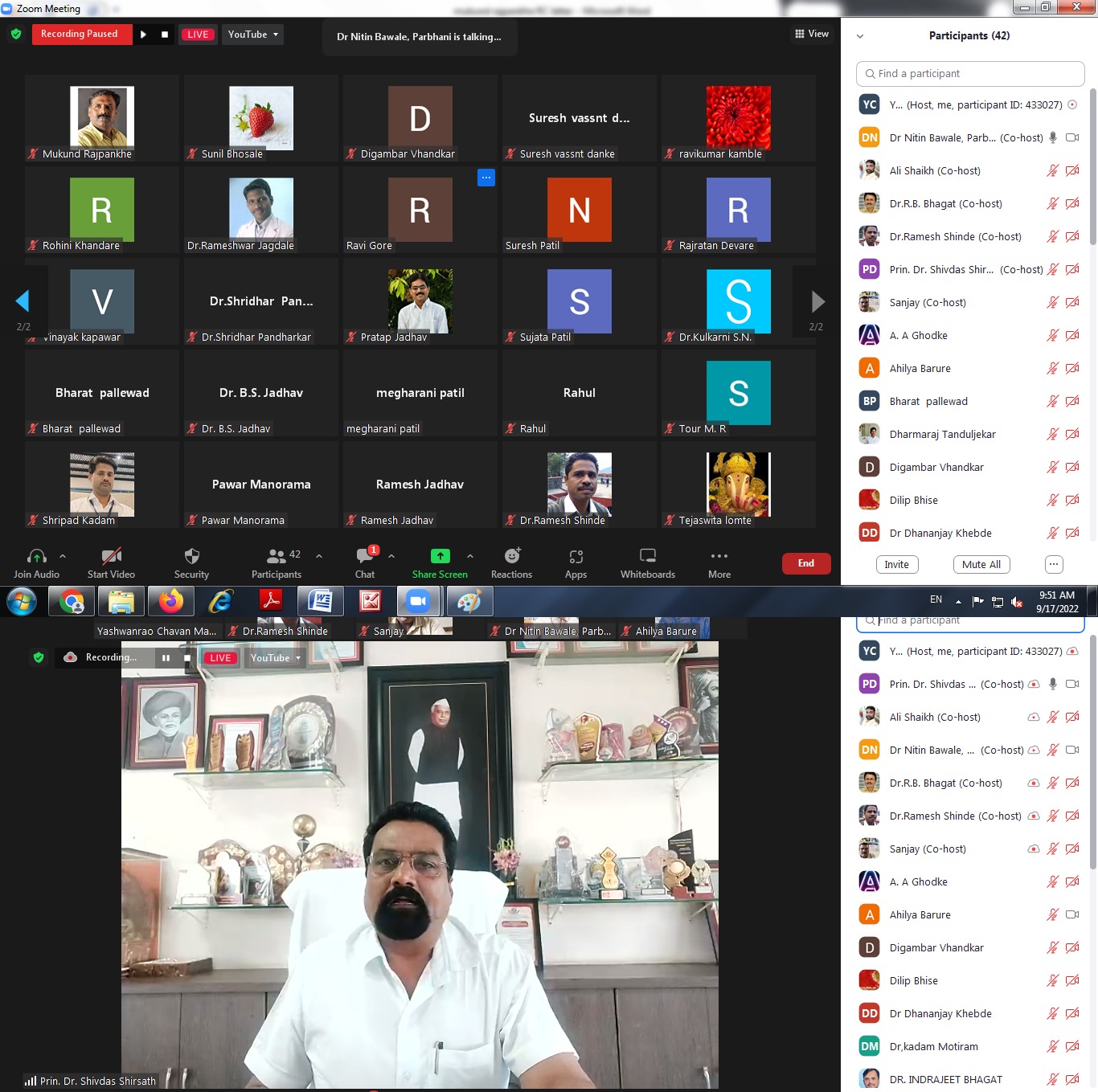1098x1092 pixels.
Task: Open the Security shield icon
Action: click(x=191, y=556)
